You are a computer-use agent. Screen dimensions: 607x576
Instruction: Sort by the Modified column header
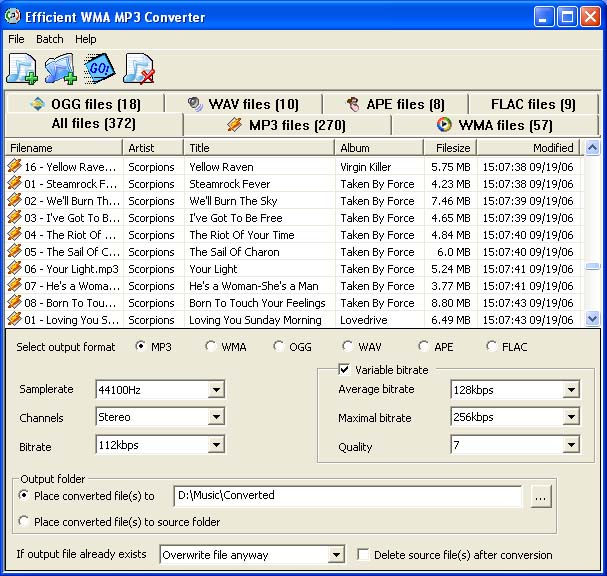coord(528,147)
